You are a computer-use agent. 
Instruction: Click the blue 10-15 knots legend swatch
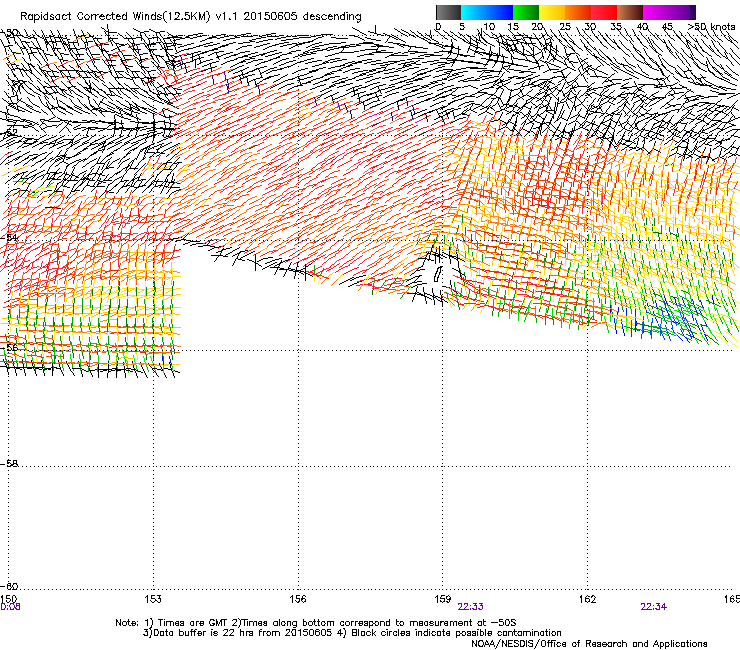tap(500, 12)
